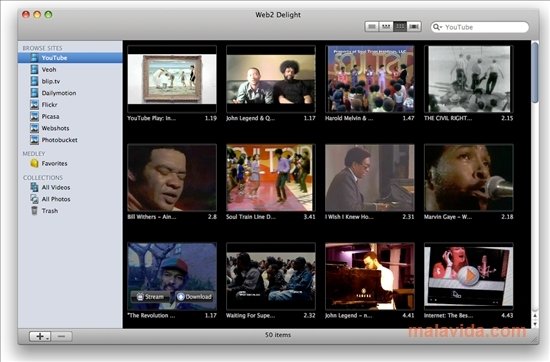Click the minus remove button
The image size is (550, 362).
click(61, 336)
